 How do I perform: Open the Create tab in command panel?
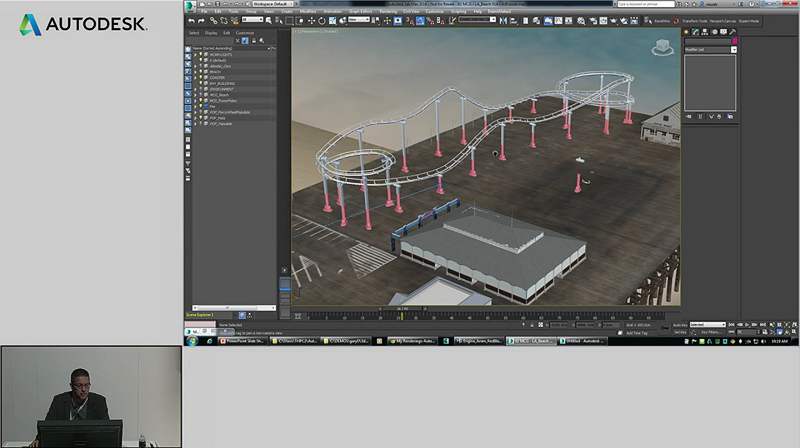pos(688,32)
